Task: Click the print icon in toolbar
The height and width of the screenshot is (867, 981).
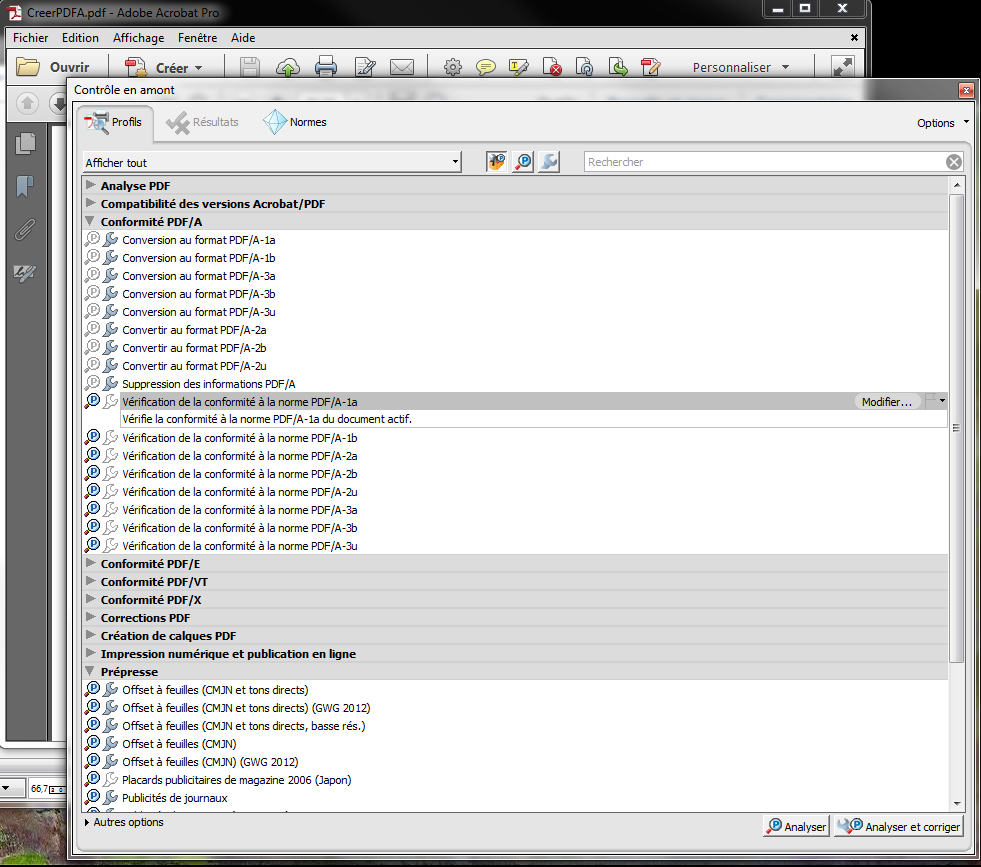Action: pos(326,68)
